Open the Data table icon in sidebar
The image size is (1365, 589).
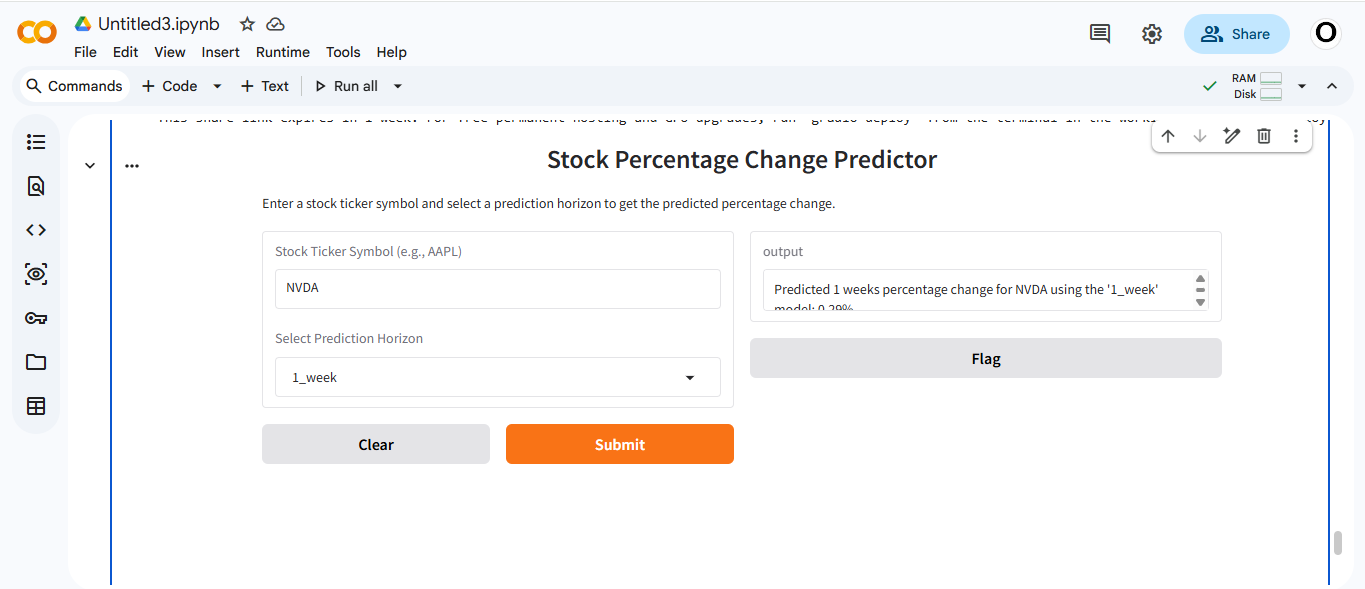pos(36,406)
